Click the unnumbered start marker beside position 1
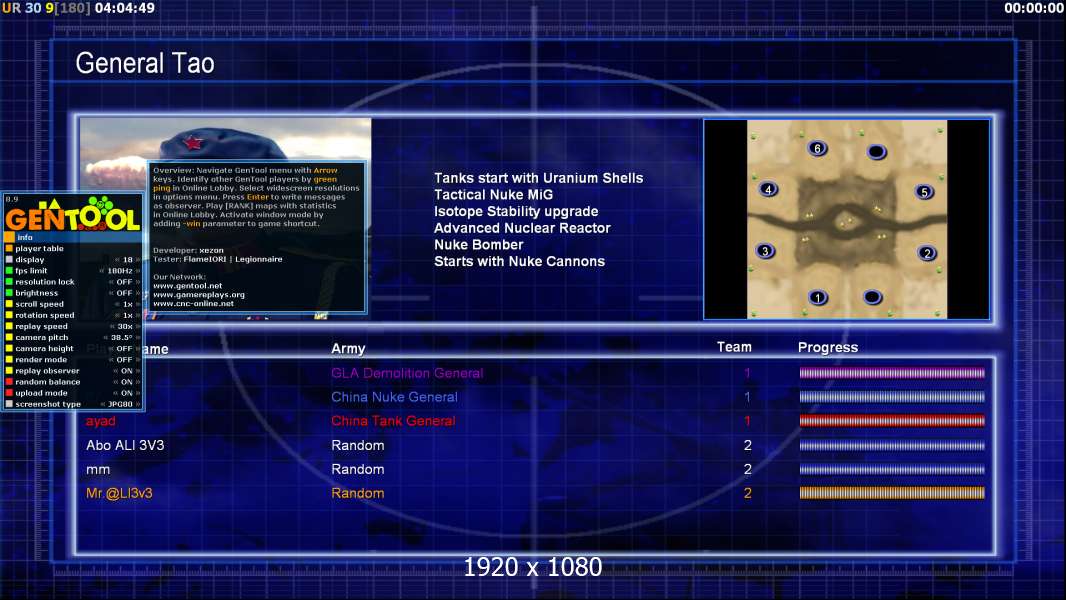The height and width of the screenshot is (600, 1066). [x=872, y=297]
